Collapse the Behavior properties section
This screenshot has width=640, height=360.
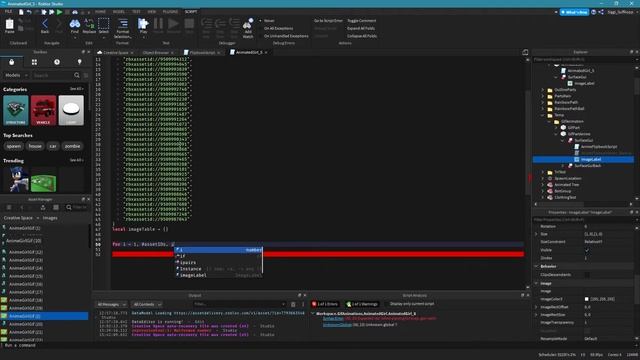(x=537, y=266)
